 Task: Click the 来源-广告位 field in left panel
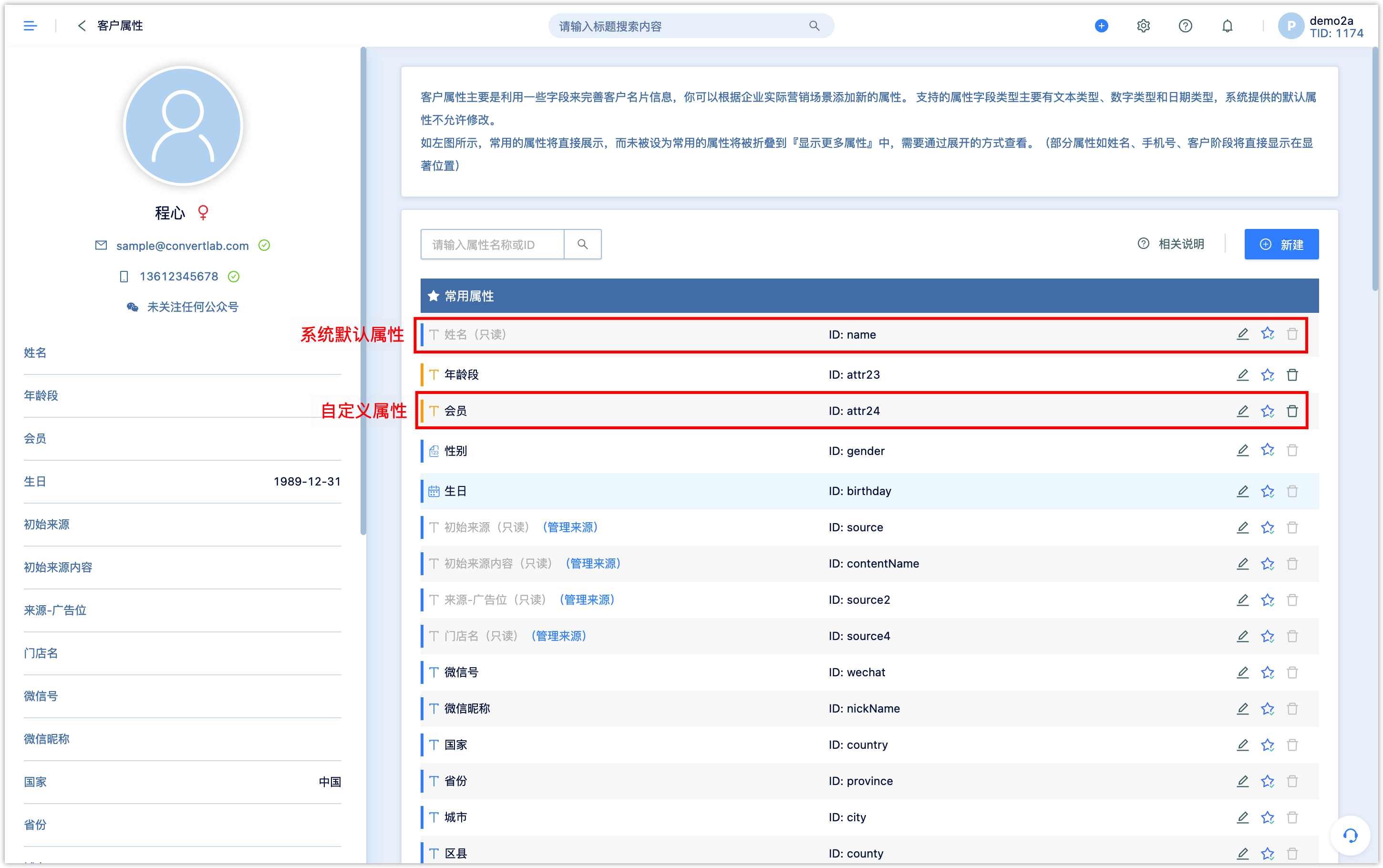(183, 610)
